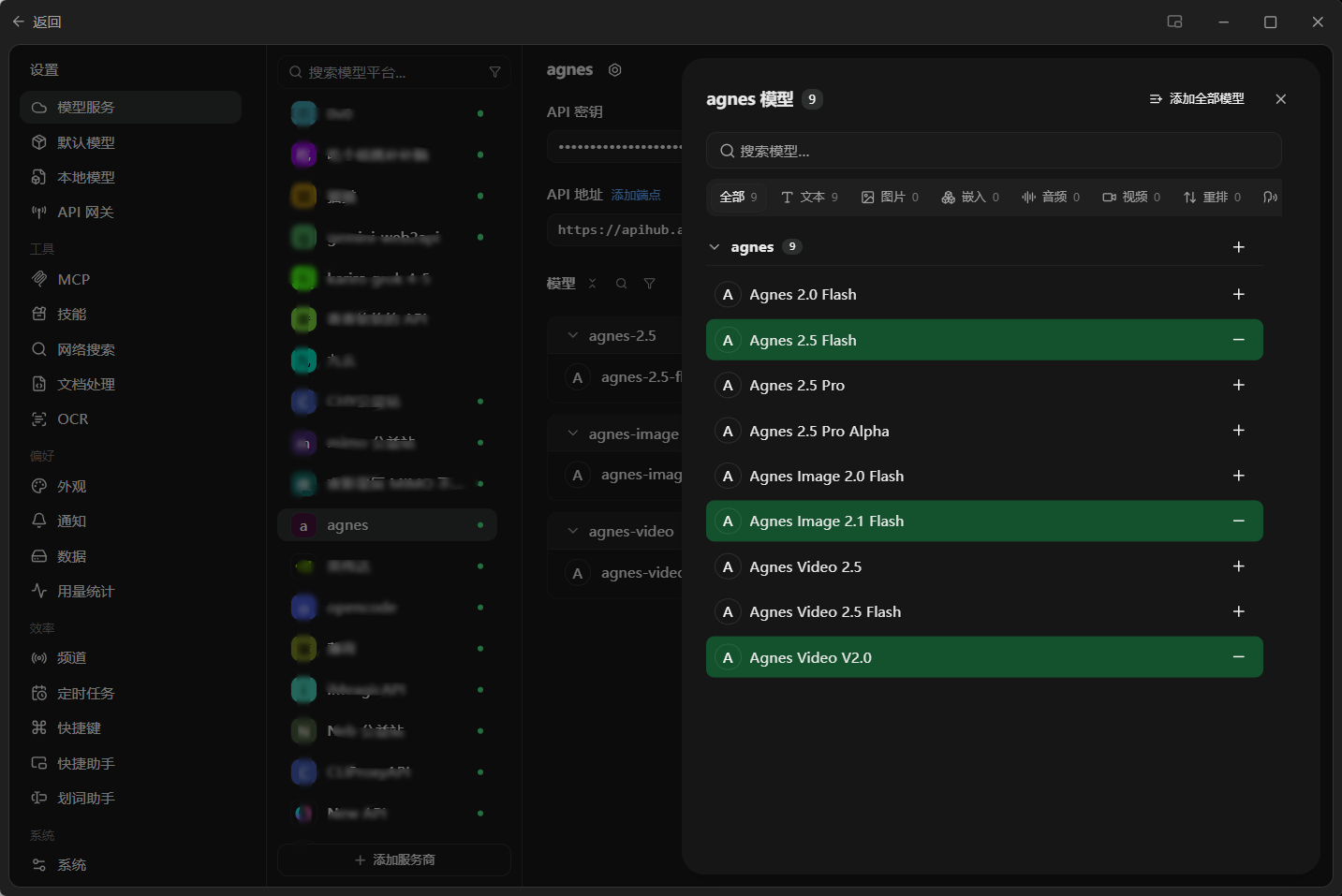This screenshot has width=1342, height=896.
Task: Switch to the 嵌入 tab
Action: pos(970,197)
